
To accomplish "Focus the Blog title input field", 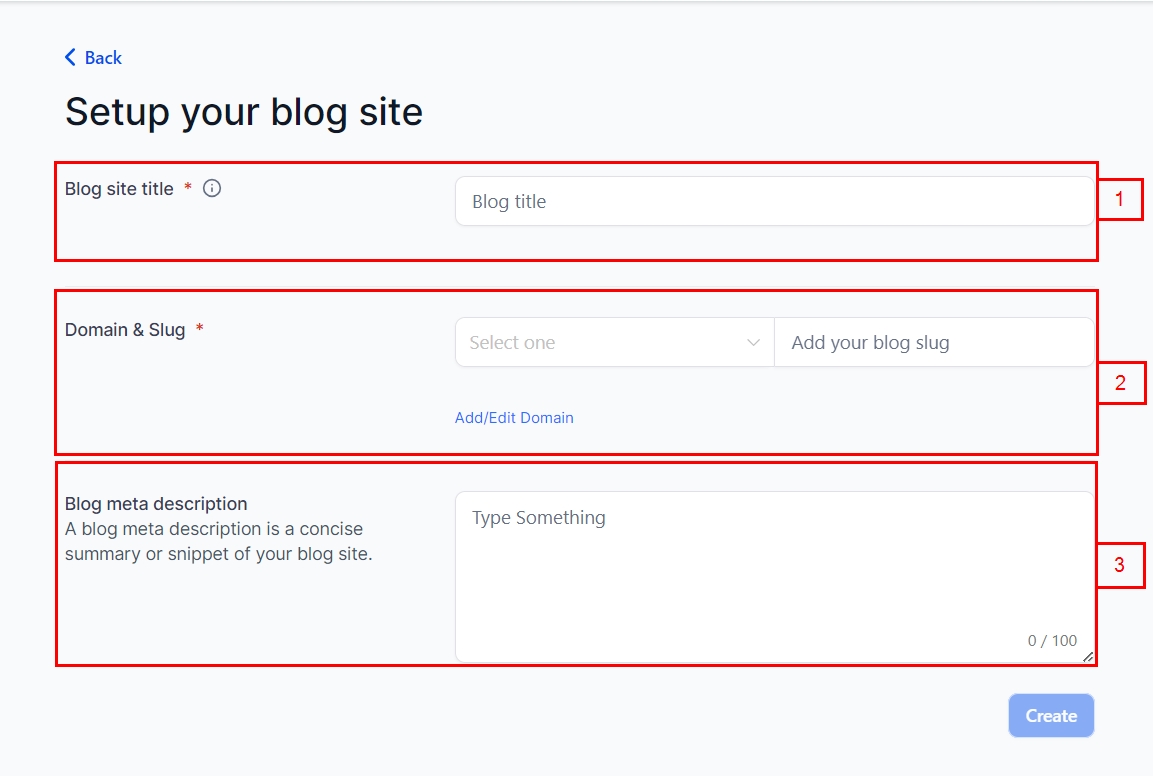I will [774, 202].
